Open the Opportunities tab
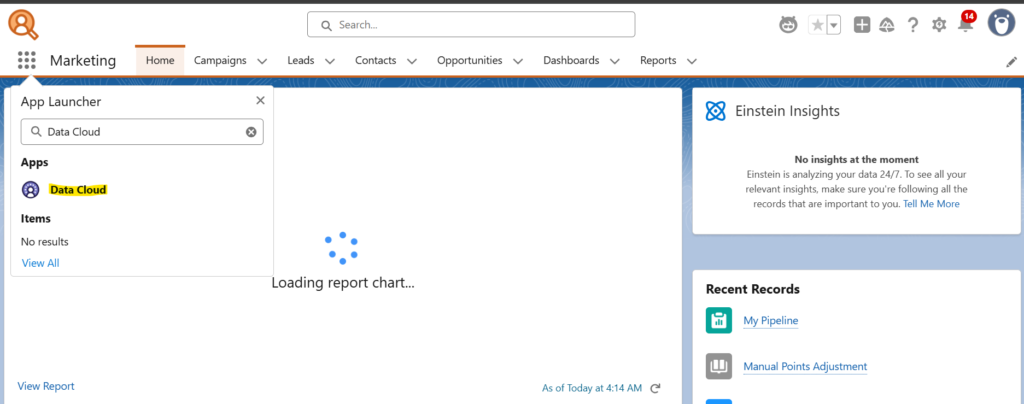The height and width of the screenshot is (404, 1024). pyautogui.click(x=470, y=61)
